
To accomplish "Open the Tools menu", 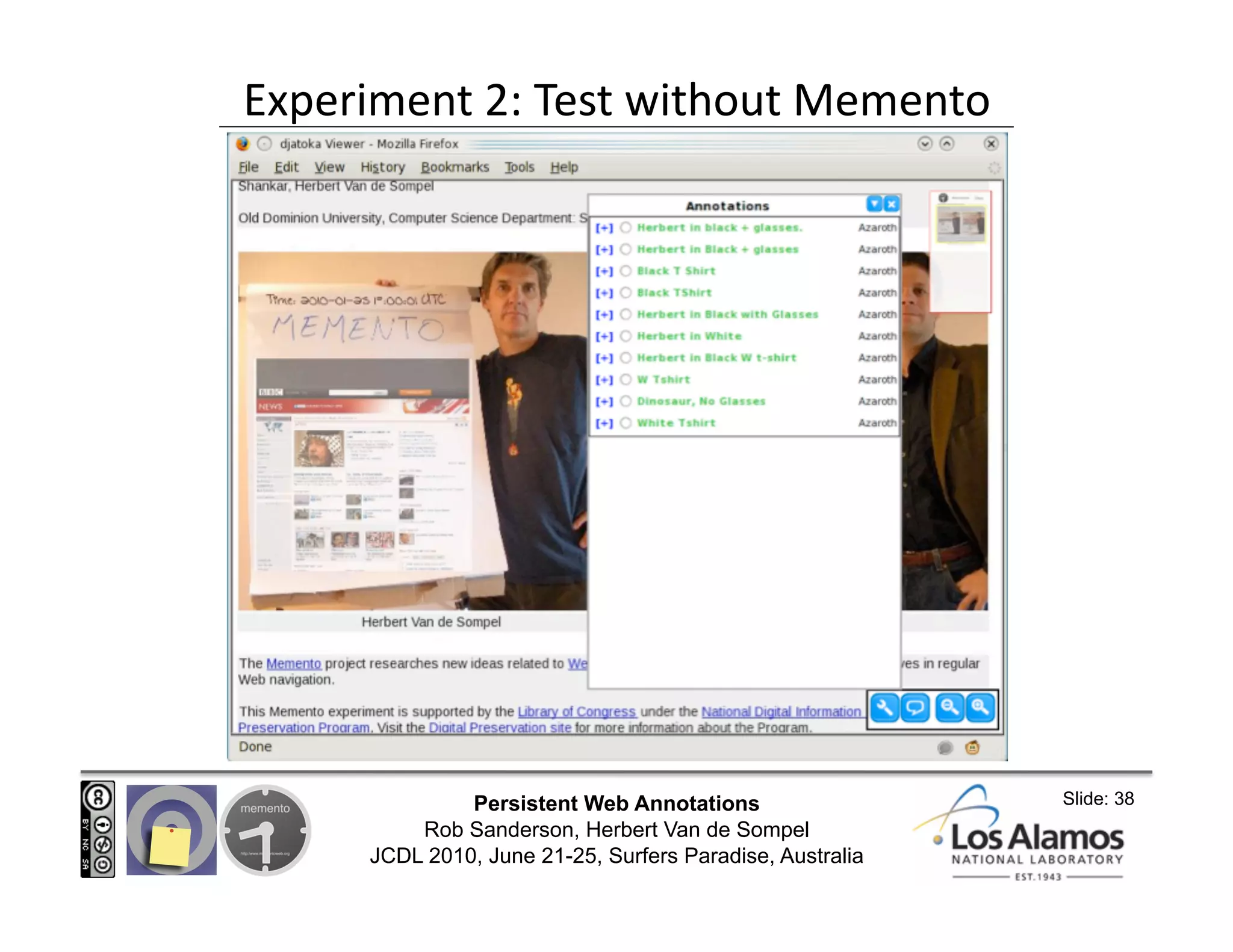I will tap(520, 167).
